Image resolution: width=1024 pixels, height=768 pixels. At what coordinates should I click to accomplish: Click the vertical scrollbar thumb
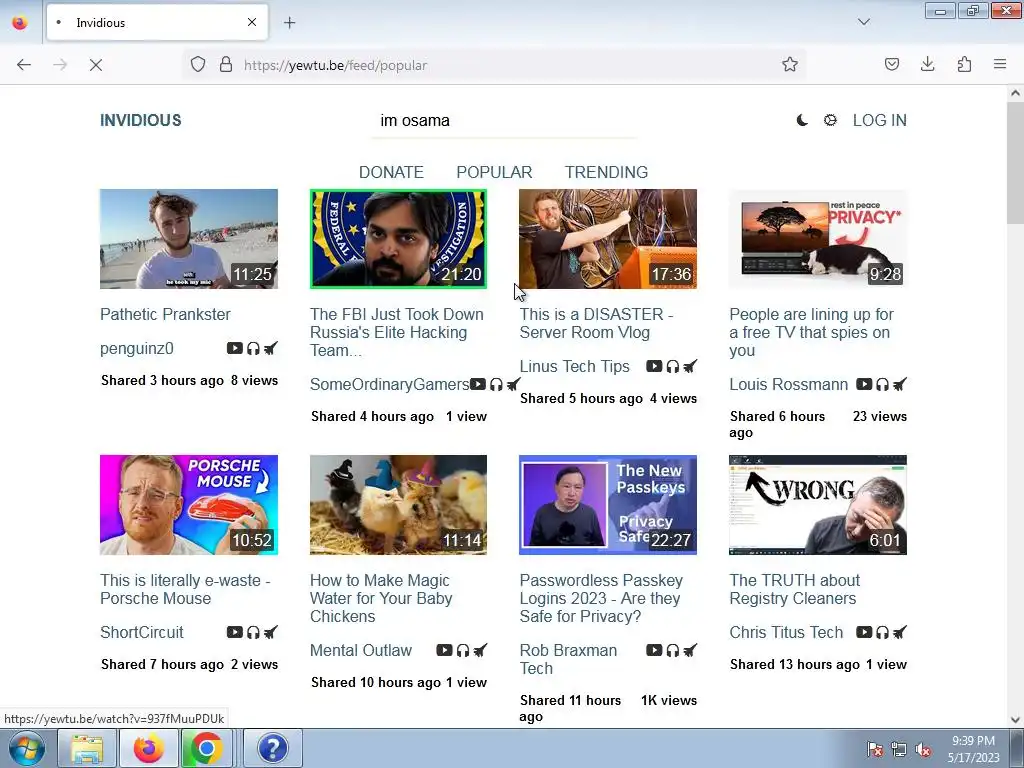[1015, 162]
